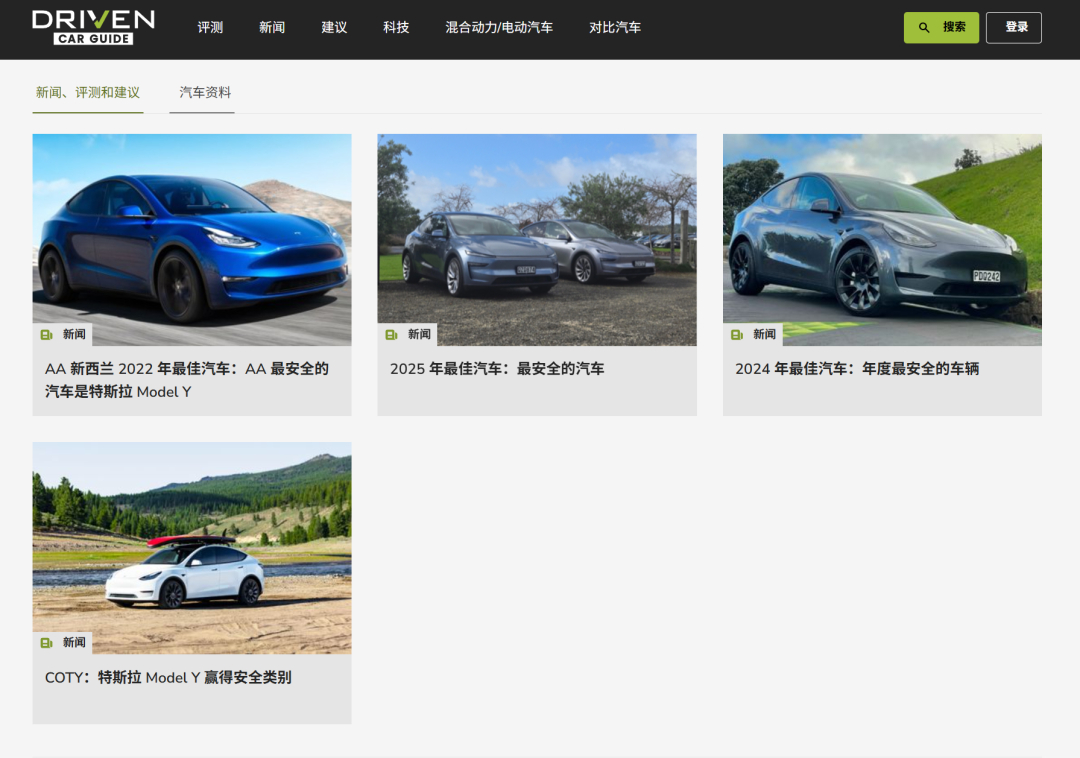The height and width of the screenshot is (758, 1080).
Task: Click news icon on 2025 年最佳汽车 card
Action: pos(391,335)
